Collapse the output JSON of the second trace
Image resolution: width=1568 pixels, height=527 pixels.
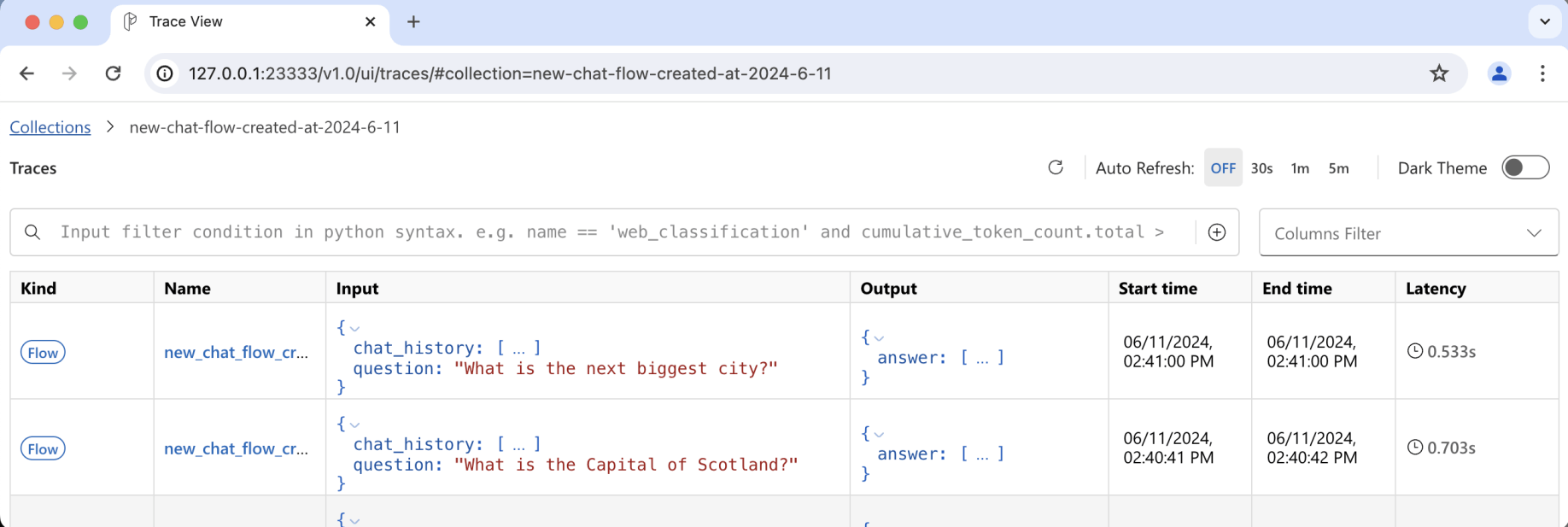879,435
